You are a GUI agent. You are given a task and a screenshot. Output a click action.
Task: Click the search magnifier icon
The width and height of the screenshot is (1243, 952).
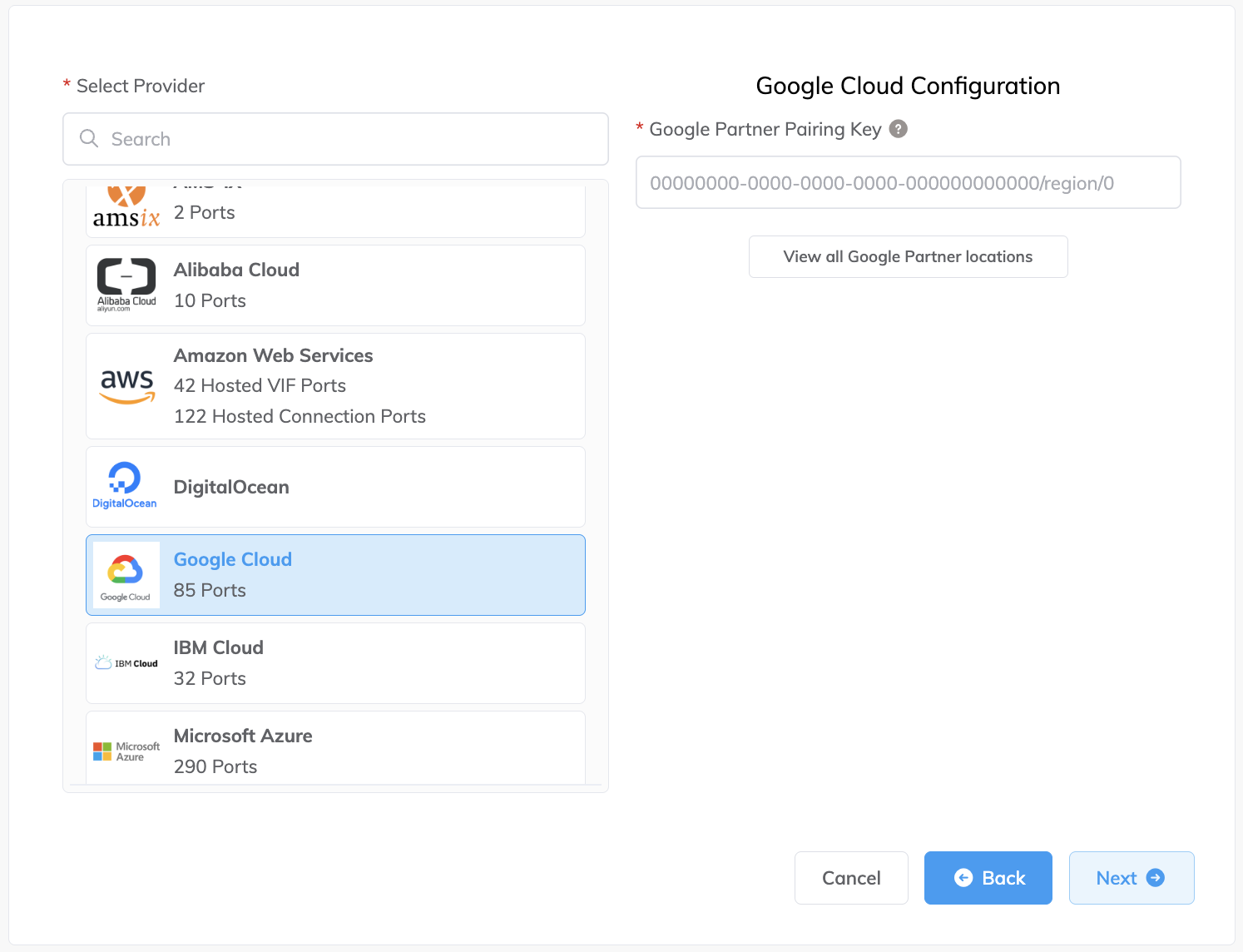[x=89, y=138]
